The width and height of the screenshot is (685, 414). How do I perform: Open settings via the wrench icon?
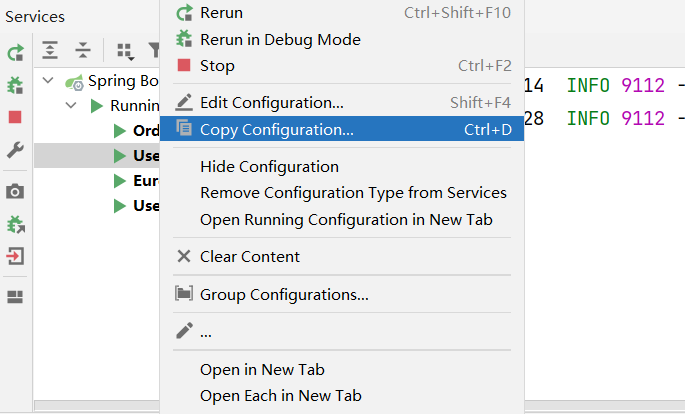tap(15, 150)
